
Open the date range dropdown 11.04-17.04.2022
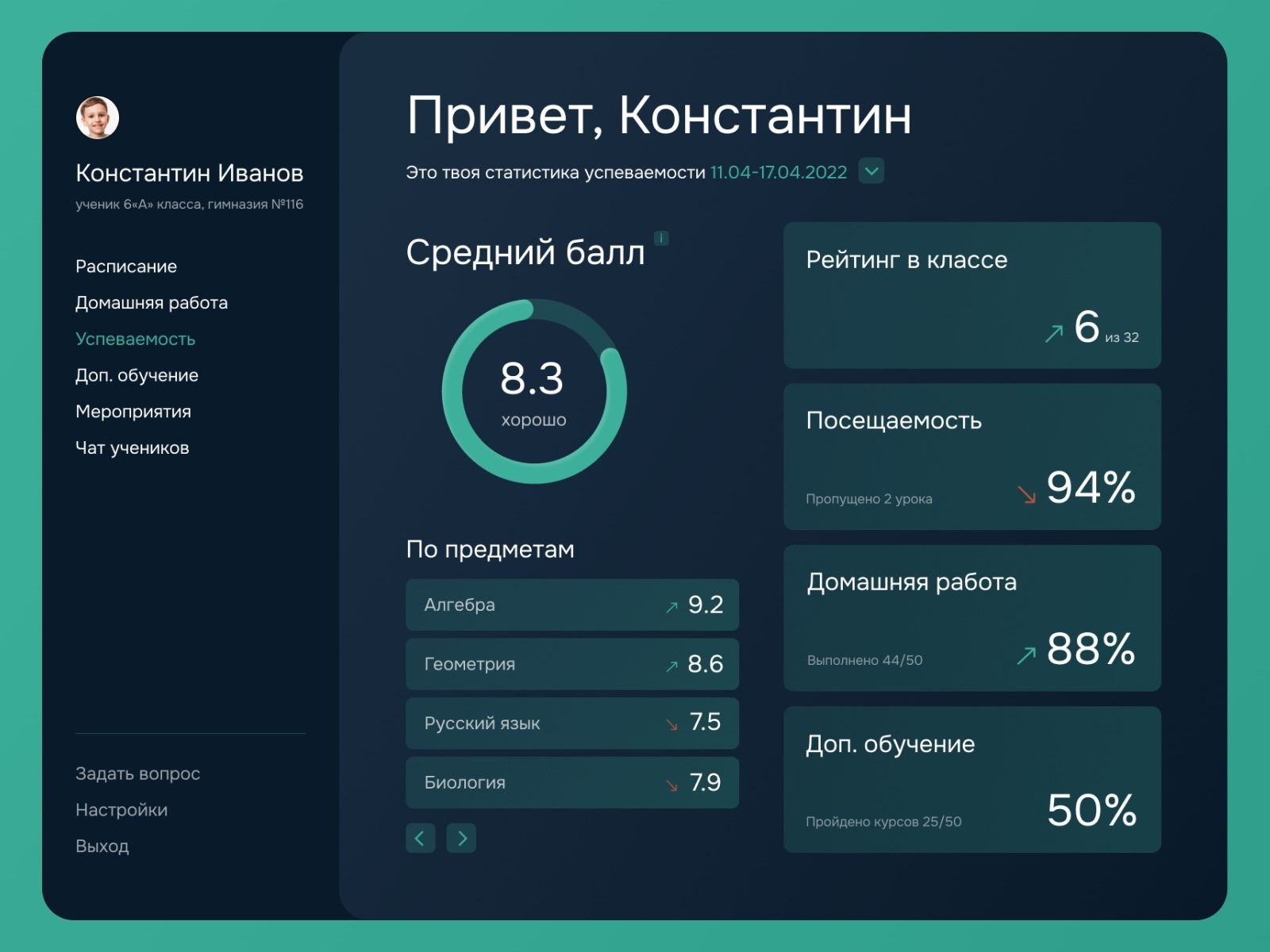pos(871,171)
